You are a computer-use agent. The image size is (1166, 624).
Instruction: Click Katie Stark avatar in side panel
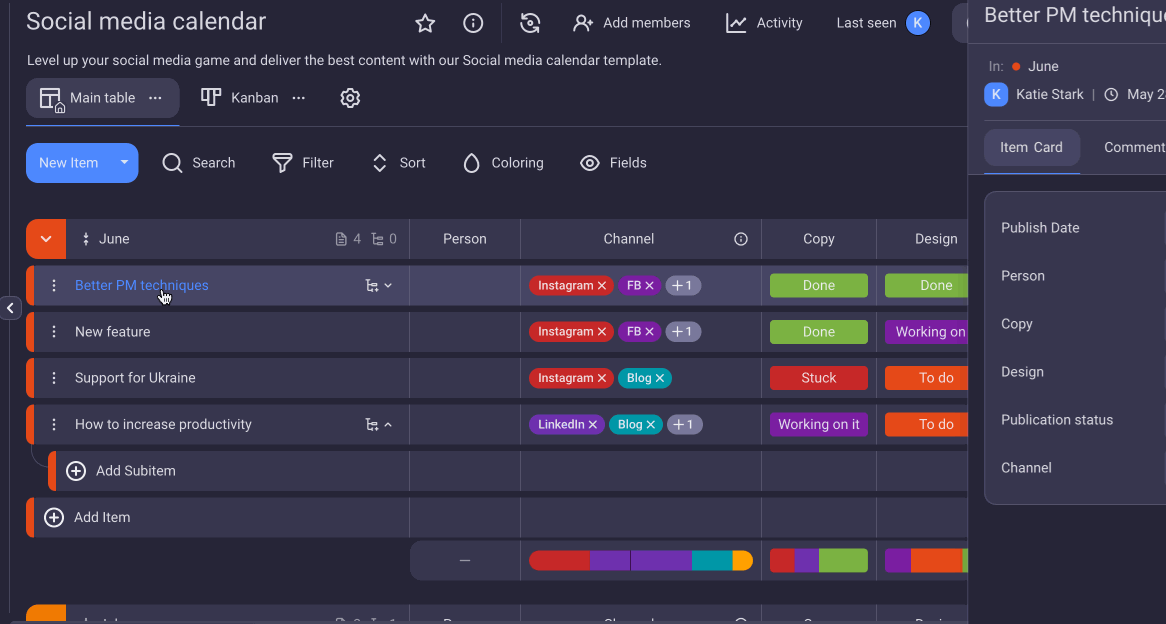click(x=996, y=94)
